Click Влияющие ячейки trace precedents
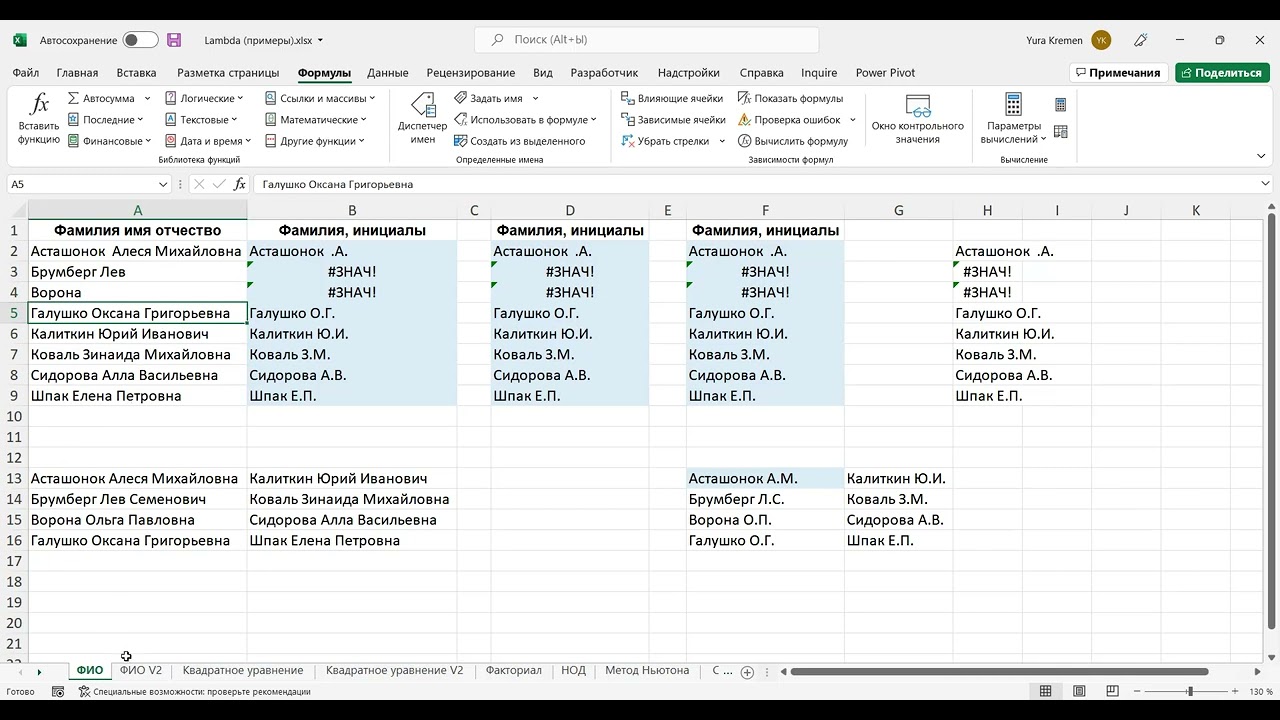The image size is (1280, 720). coord(672,99)
